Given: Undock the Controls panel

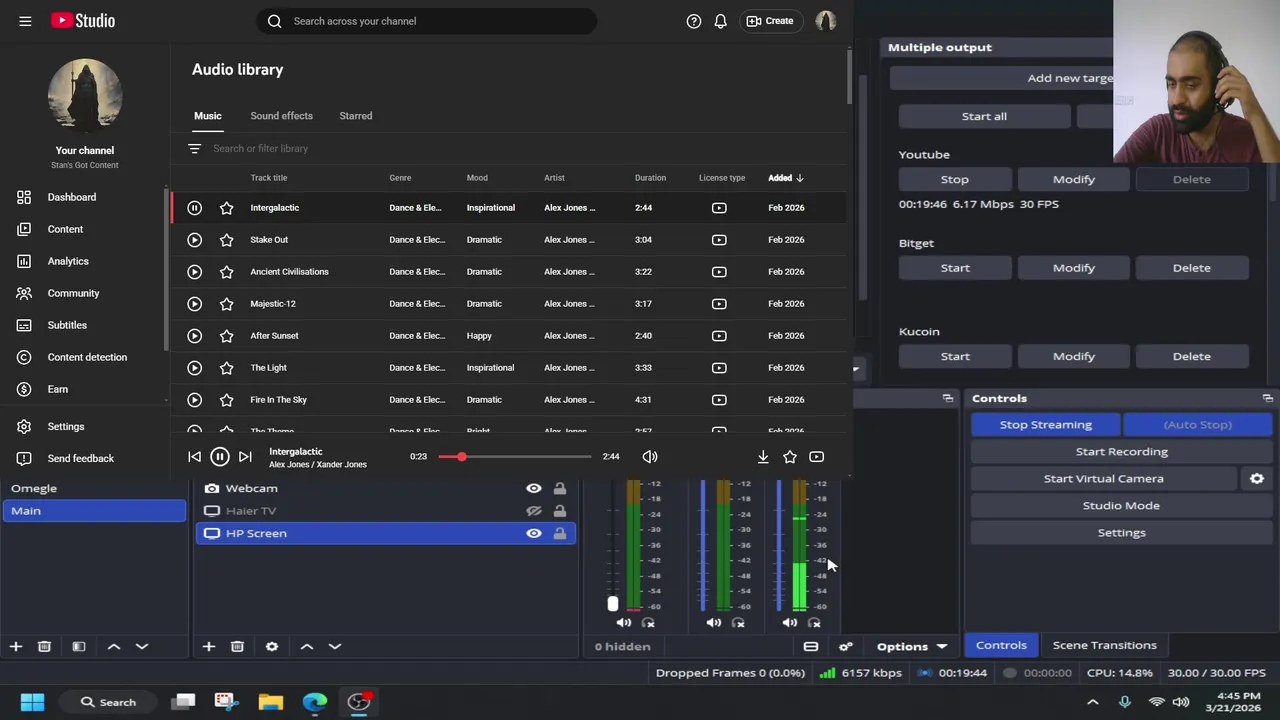Looking at the screenshot, I should pos(1268,399).
